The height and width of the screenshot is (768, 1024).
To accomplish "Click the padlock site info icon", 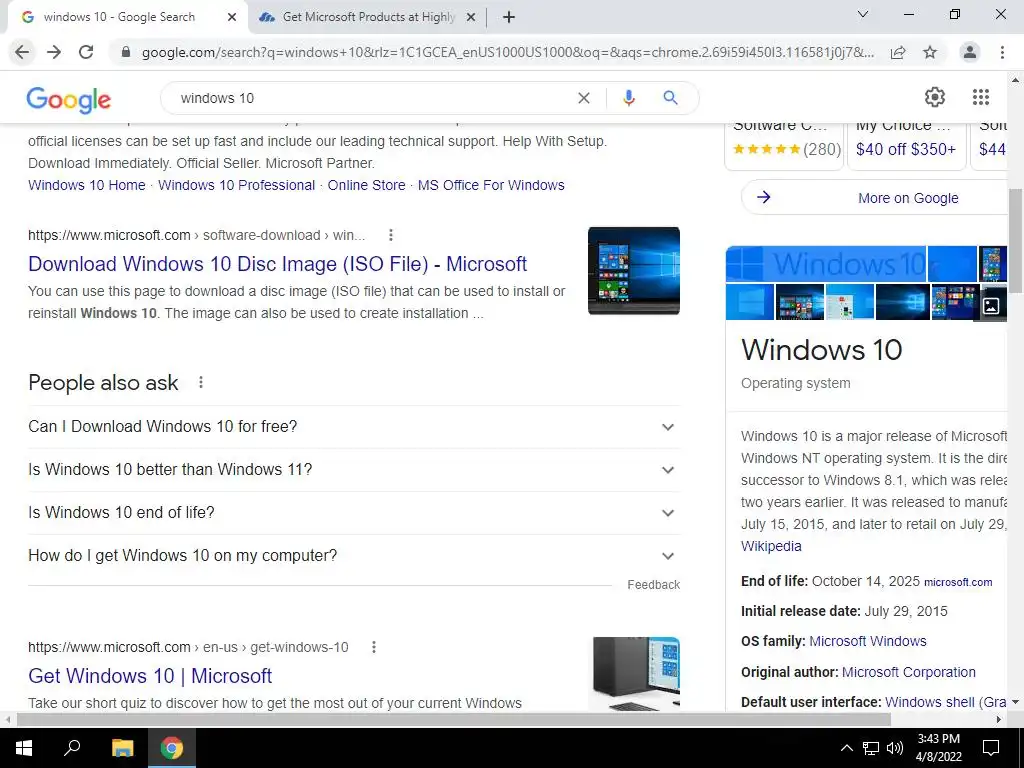I will (x=126, y=52).
